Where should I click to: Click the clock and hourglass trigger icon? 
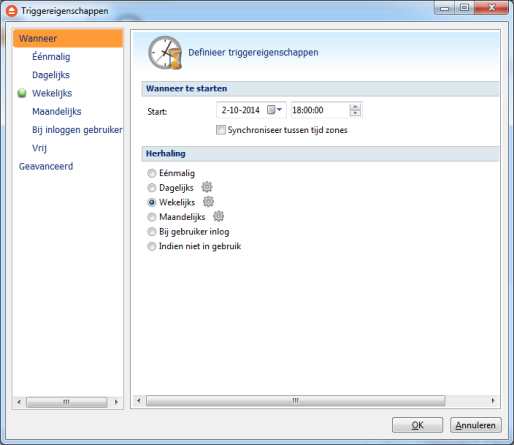(x=165, y=53)
